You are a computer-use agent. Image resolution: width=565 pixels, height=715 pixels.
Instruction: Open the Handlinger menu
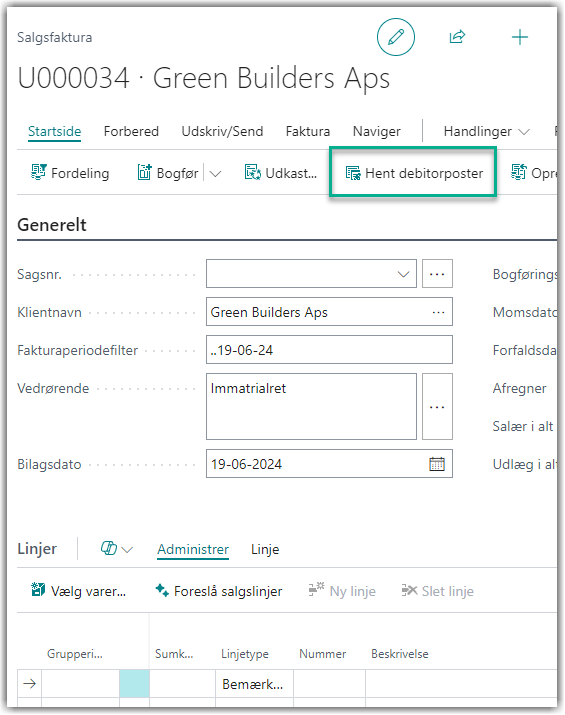(486, 132)
